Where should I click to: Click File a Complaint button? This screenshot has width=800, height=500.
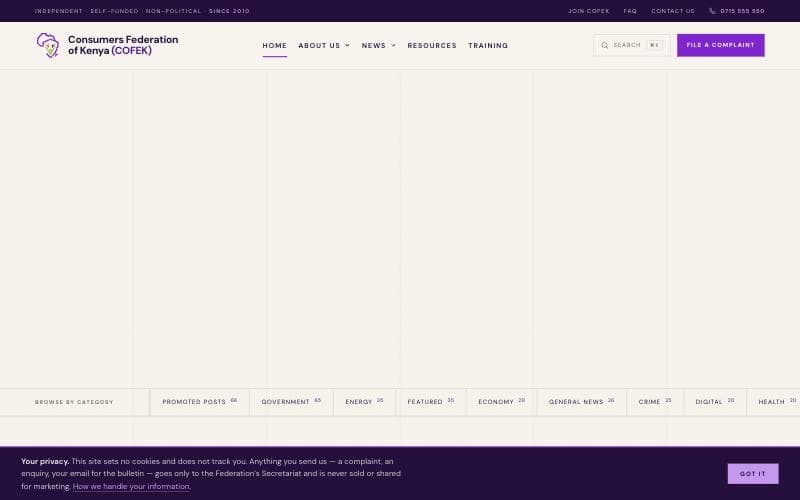(720, 45)
